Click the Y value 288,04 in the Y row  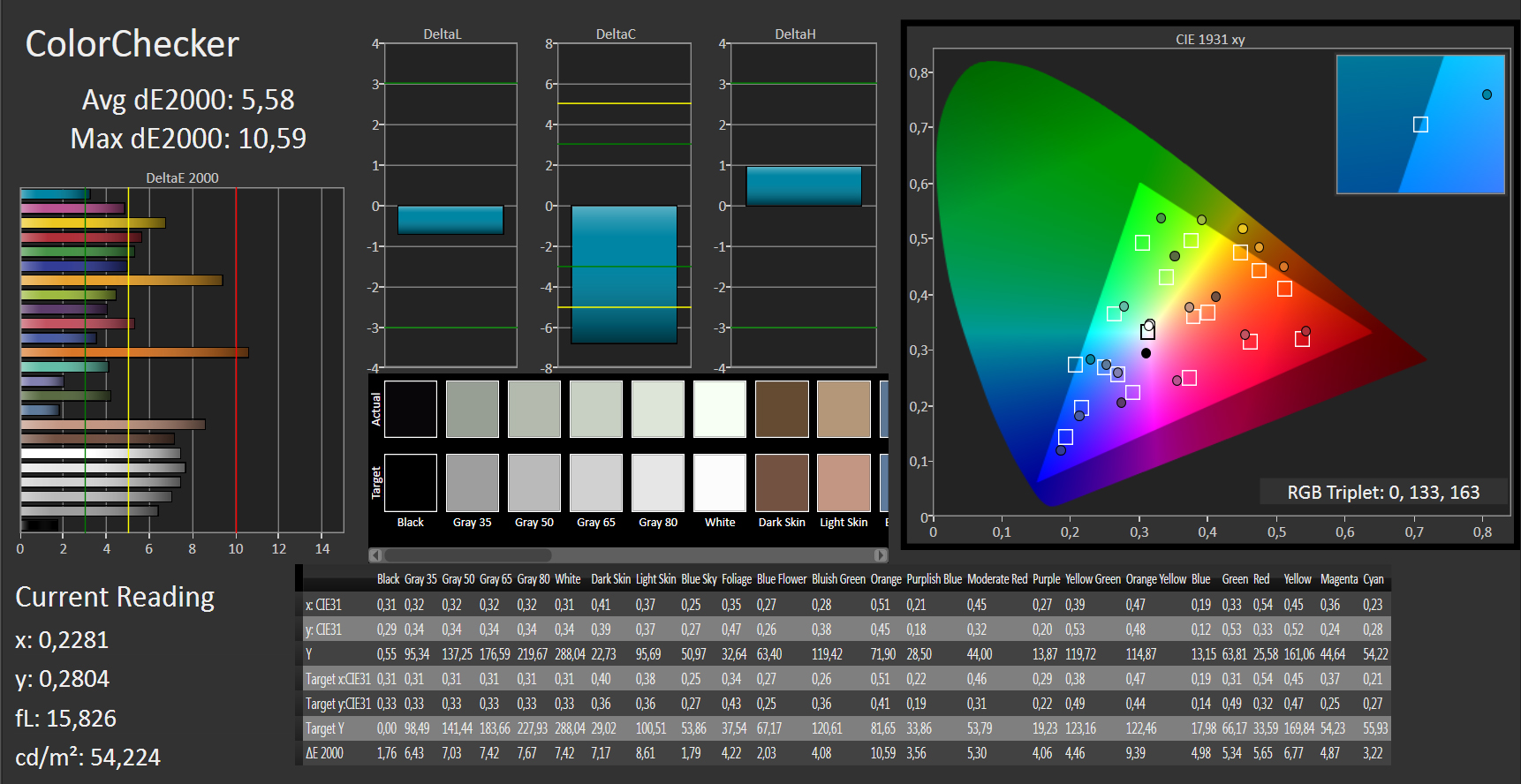(x=570, y=654)
